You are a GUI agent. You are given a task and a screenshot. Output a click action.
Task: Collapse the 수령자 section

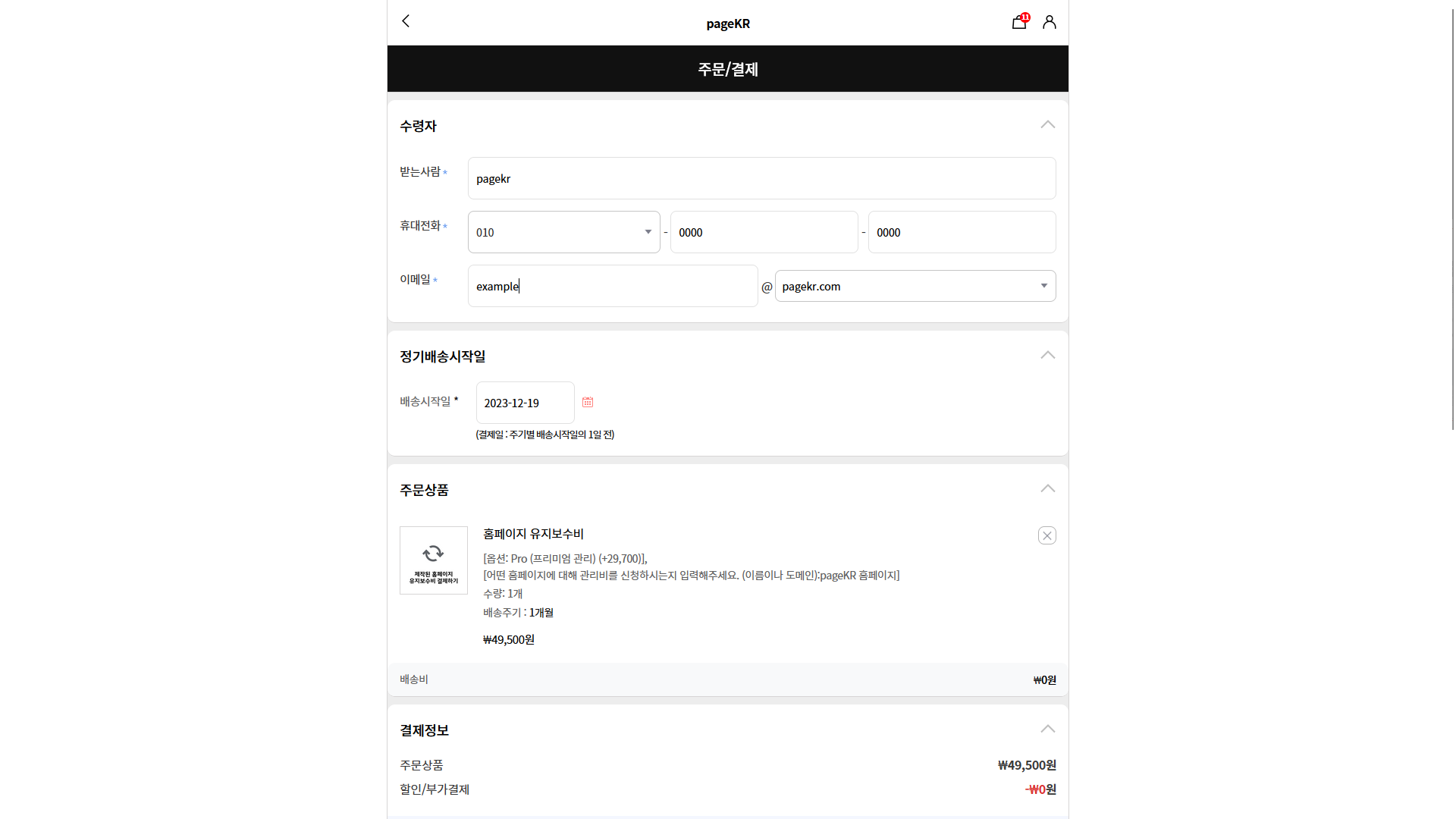point(1048,125)
